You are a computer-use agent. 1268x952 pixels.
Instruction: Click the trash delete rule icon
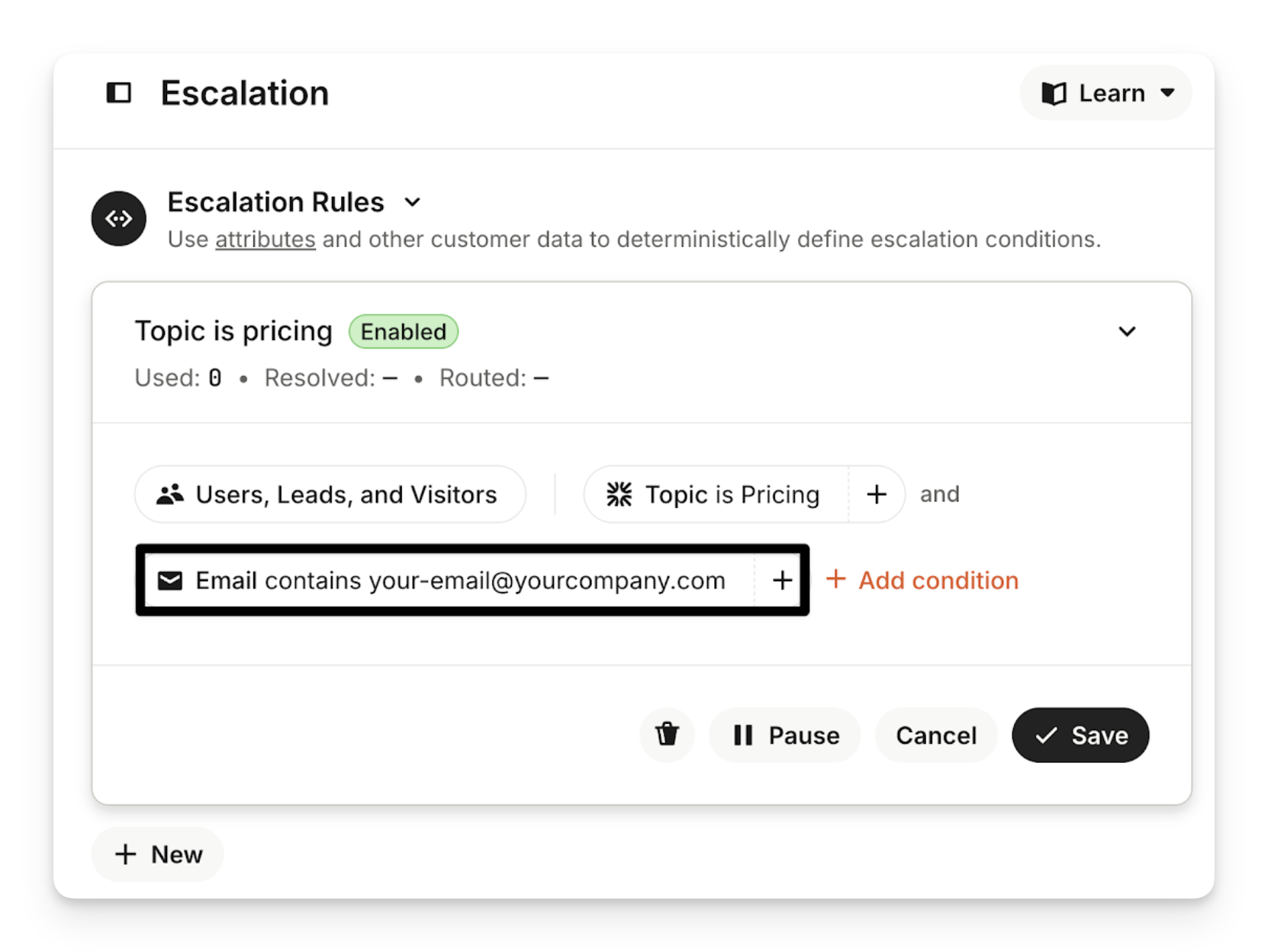click(667, 735)
